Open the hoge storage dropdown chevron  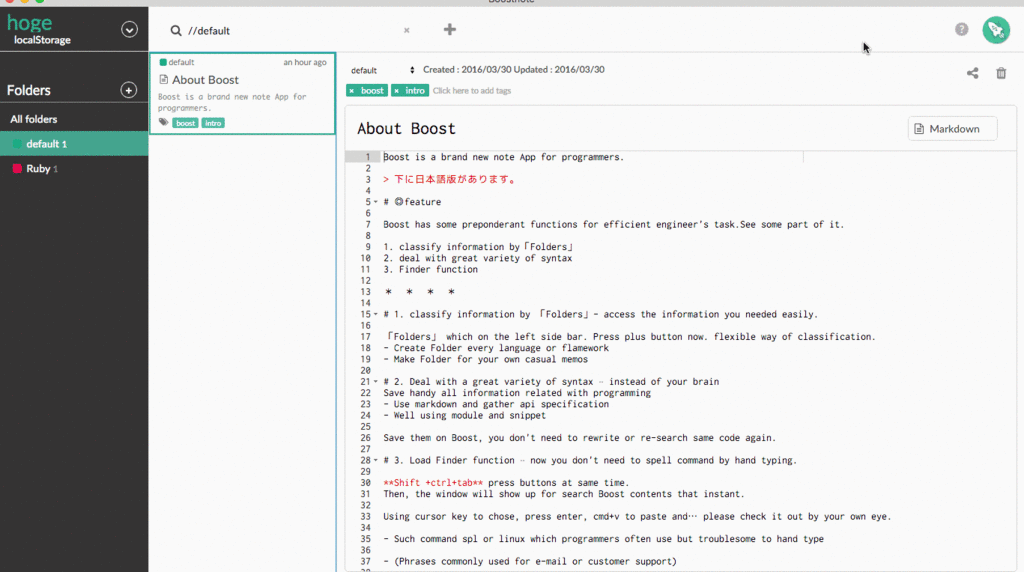(129, 29)
